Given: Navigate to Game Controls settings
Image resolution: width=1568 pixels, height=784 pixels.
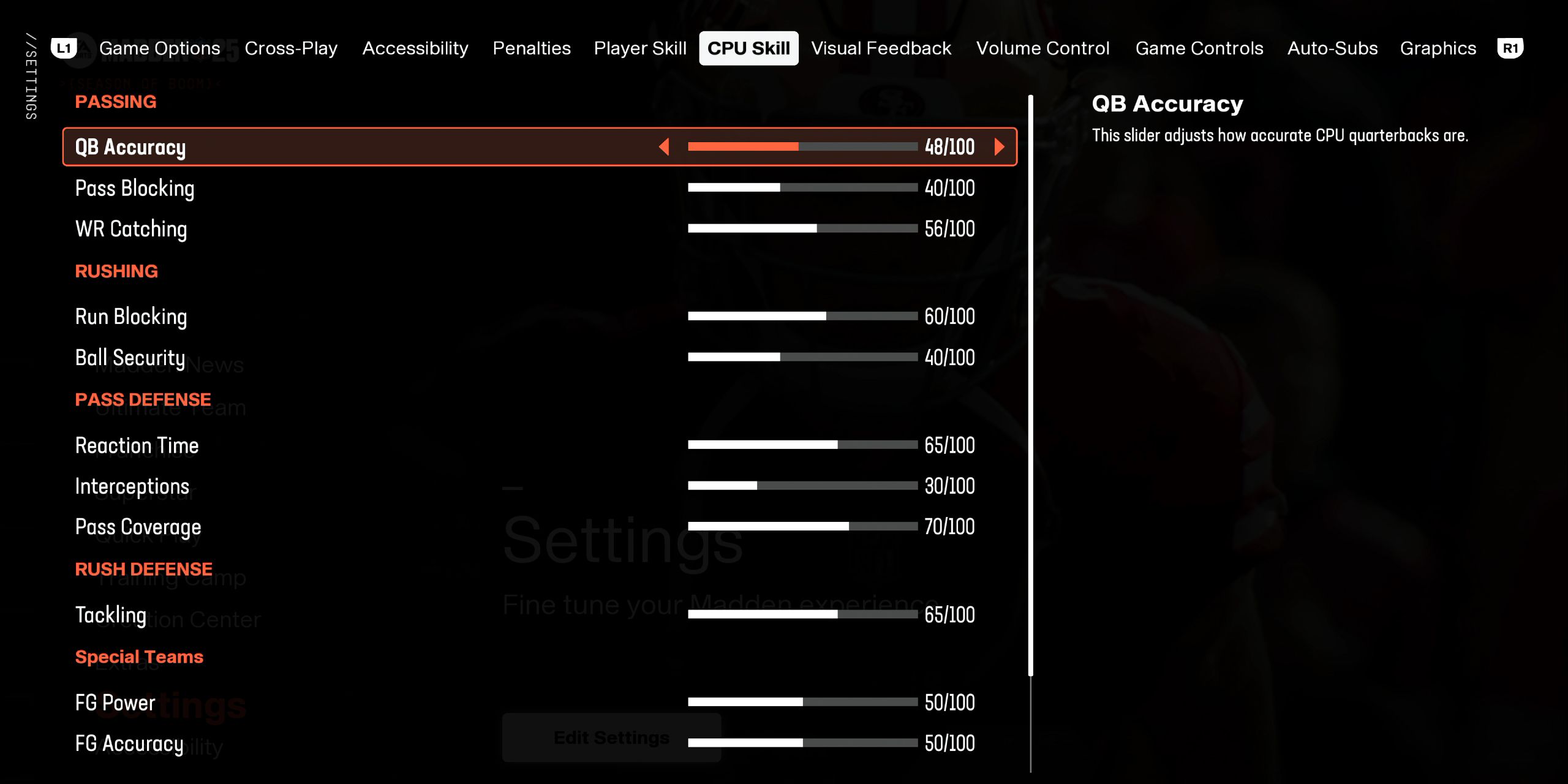Looking at the screenshot, I should [x=1197, y=47].
